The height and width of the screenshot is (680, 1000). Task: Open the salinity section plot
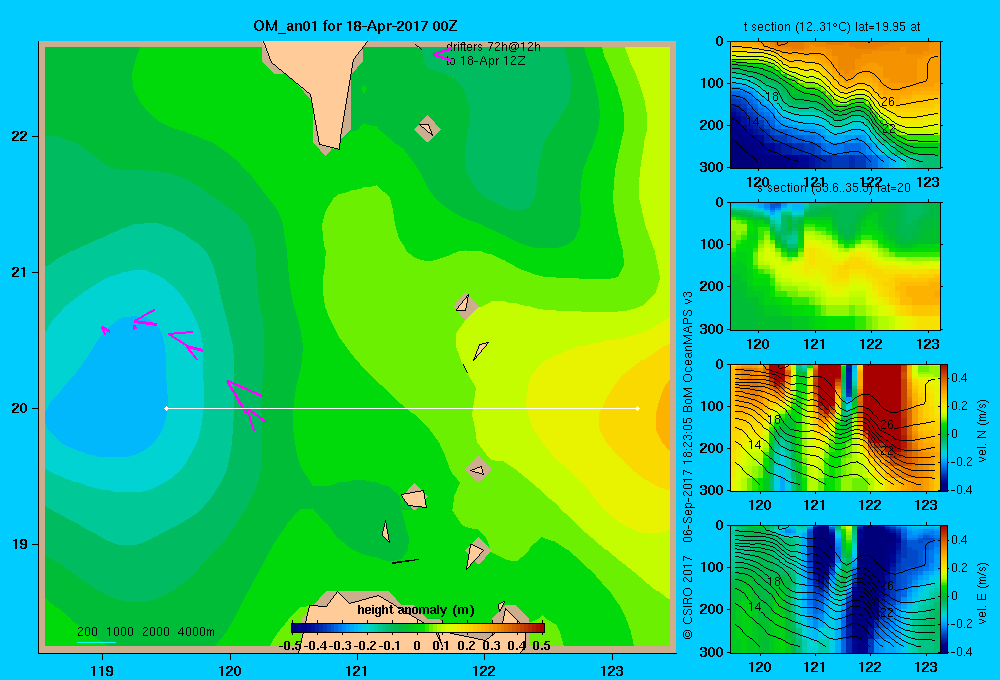coord(835,266)
